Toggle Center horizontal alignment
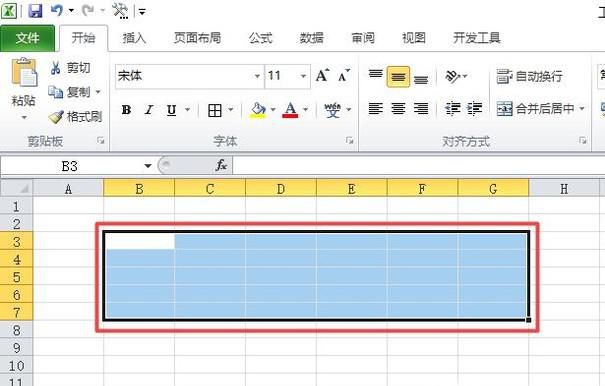 [398, 109]
